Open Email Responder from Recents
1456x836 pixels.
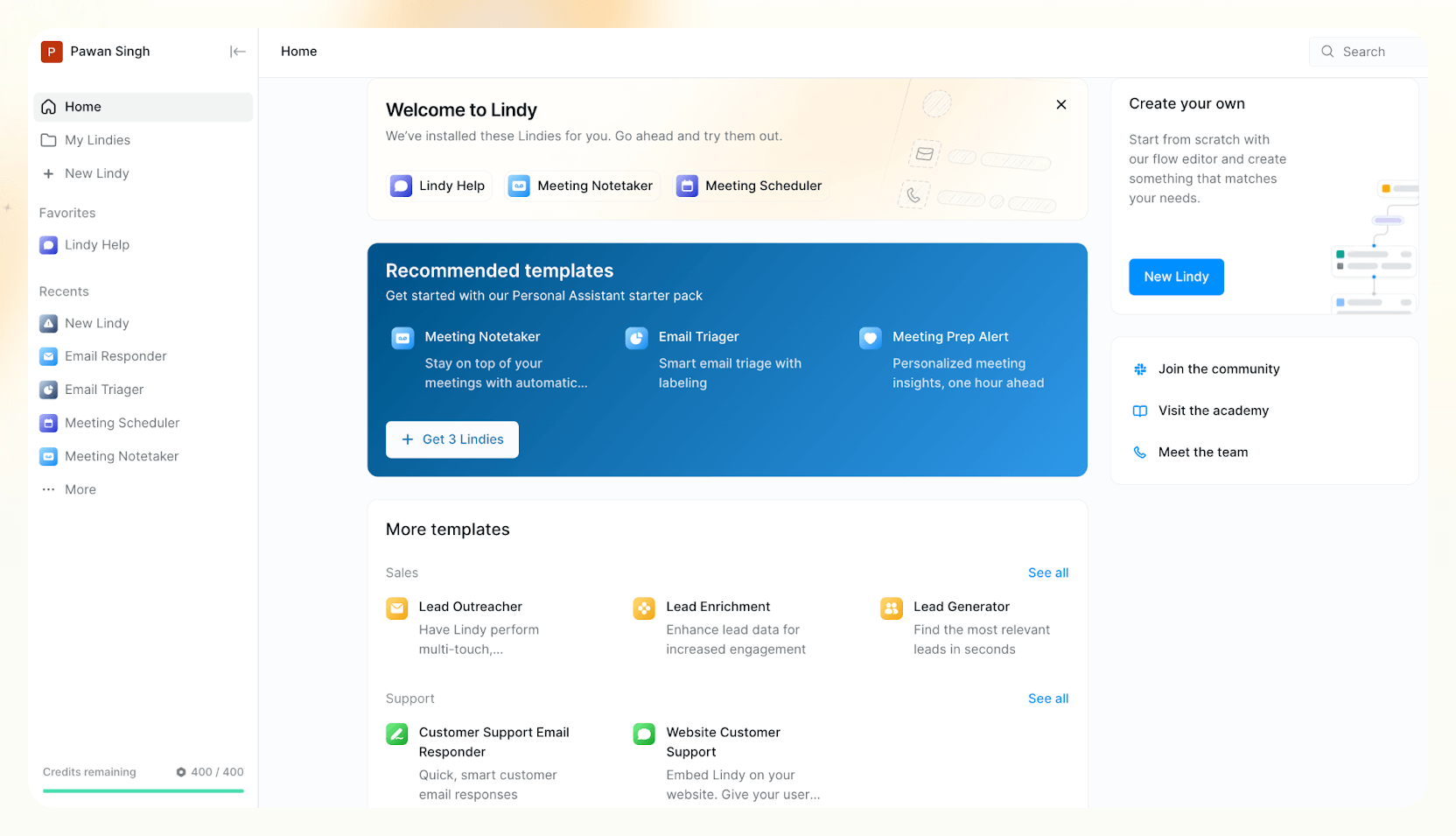pos(143,356)
